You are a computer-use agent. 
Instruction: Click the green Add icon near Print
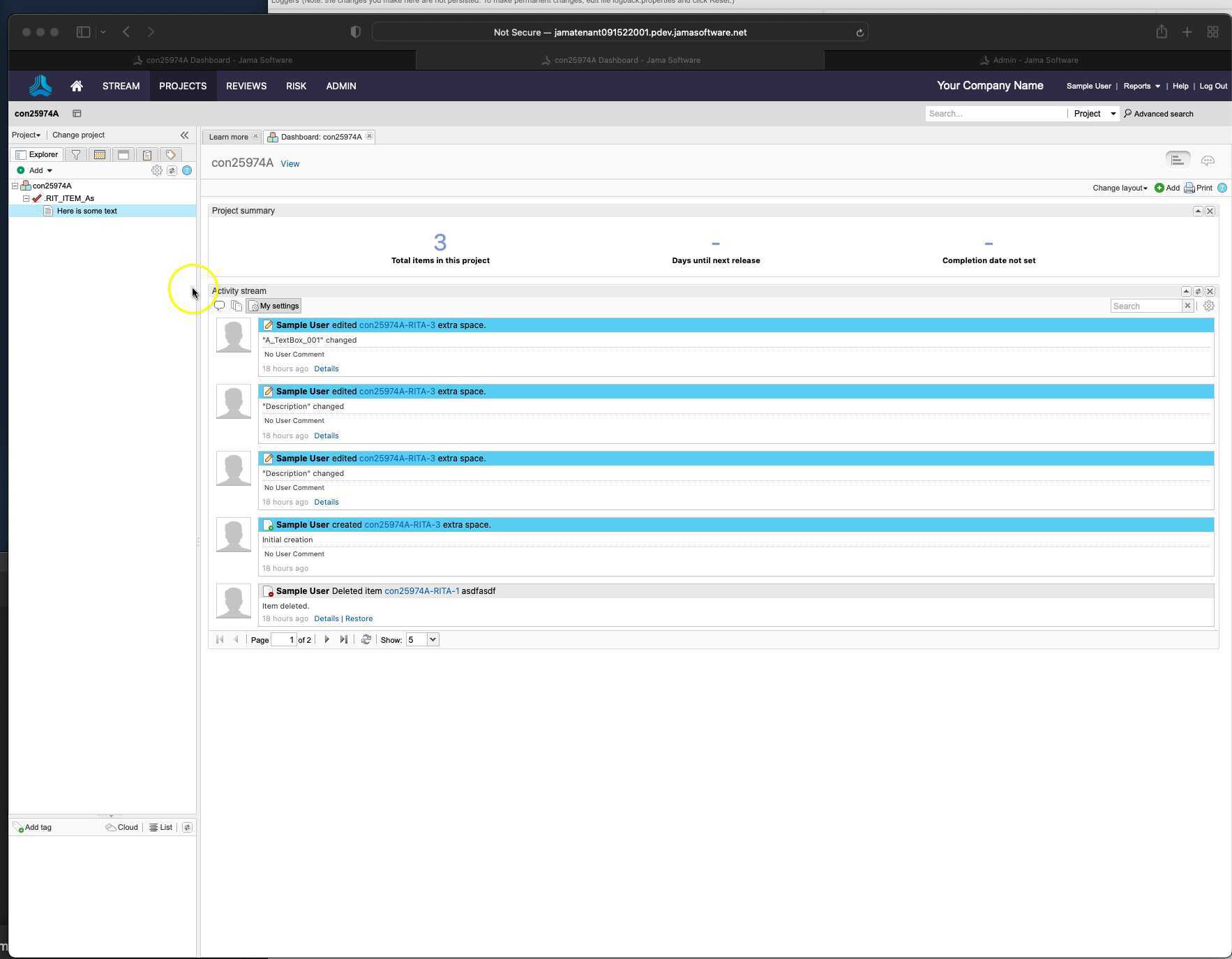click(x=1159, y=188)
